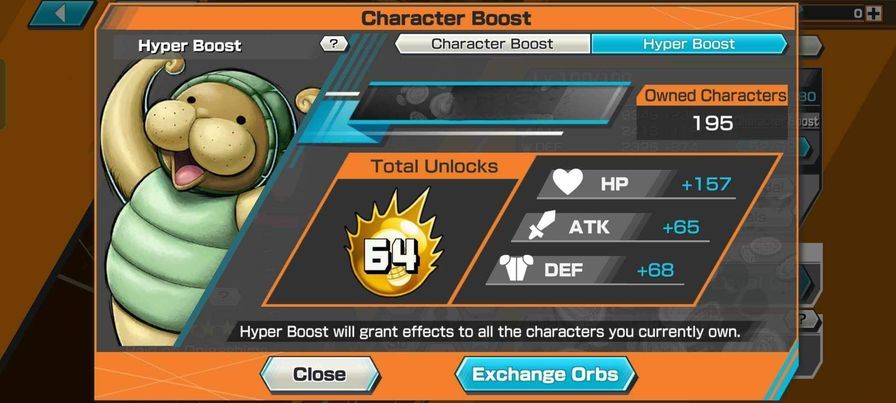Viewport: 896px width, 403px height.
Task: Click the Exchange Orbs button
Action: [545, 374]
